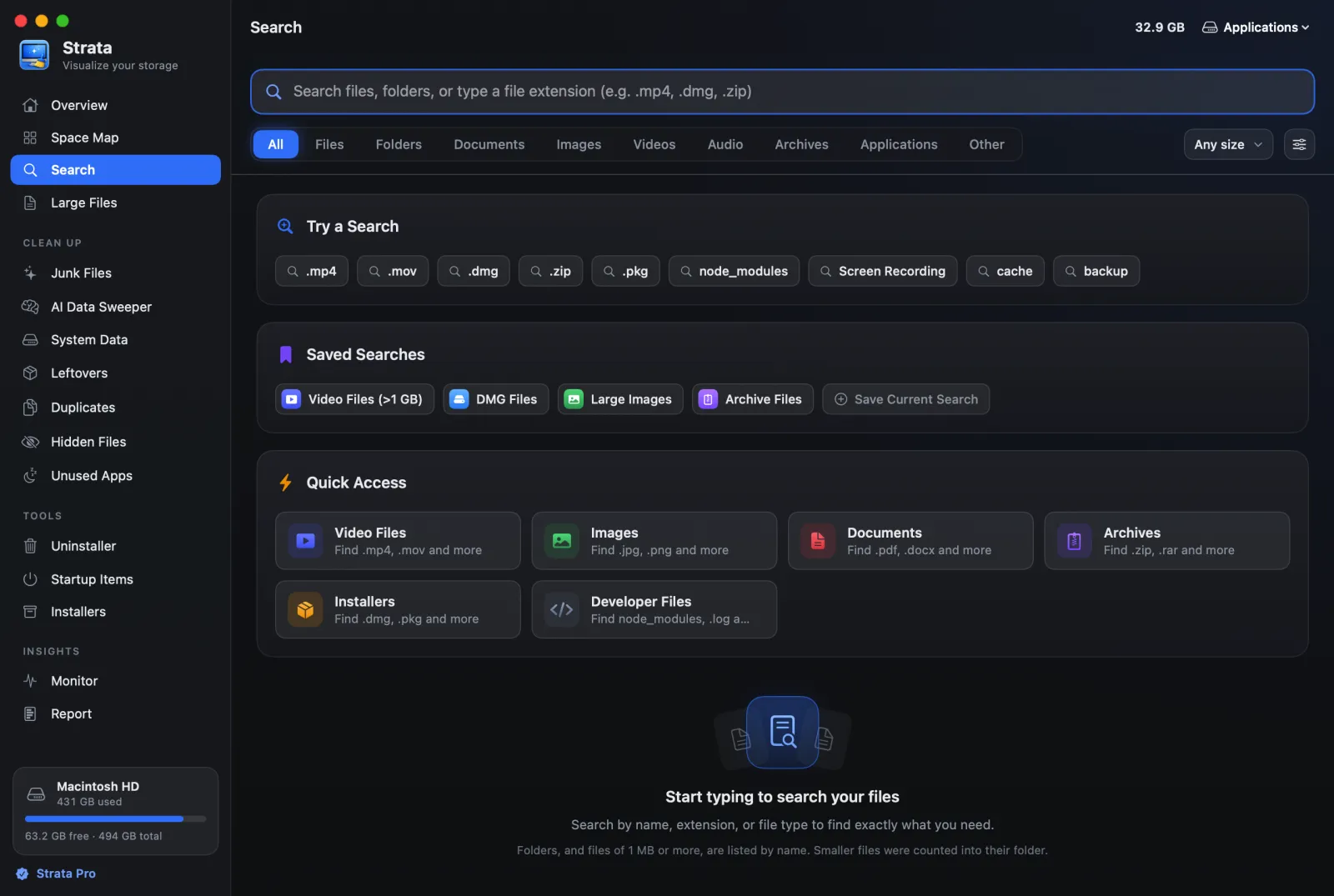This screenshot has width=1334, height=896.
Task: Click the Installers archive icon in sidebar
Action: [30, 612]
